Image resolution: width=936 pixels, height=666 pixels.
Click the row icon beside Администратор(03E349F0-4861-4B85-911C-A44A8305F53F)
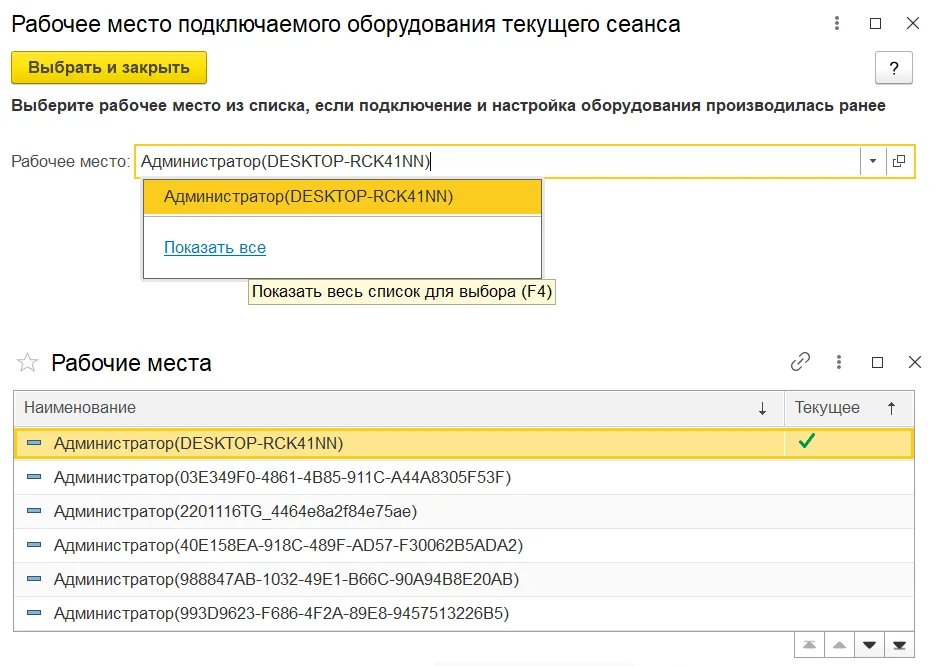[35, 477]
